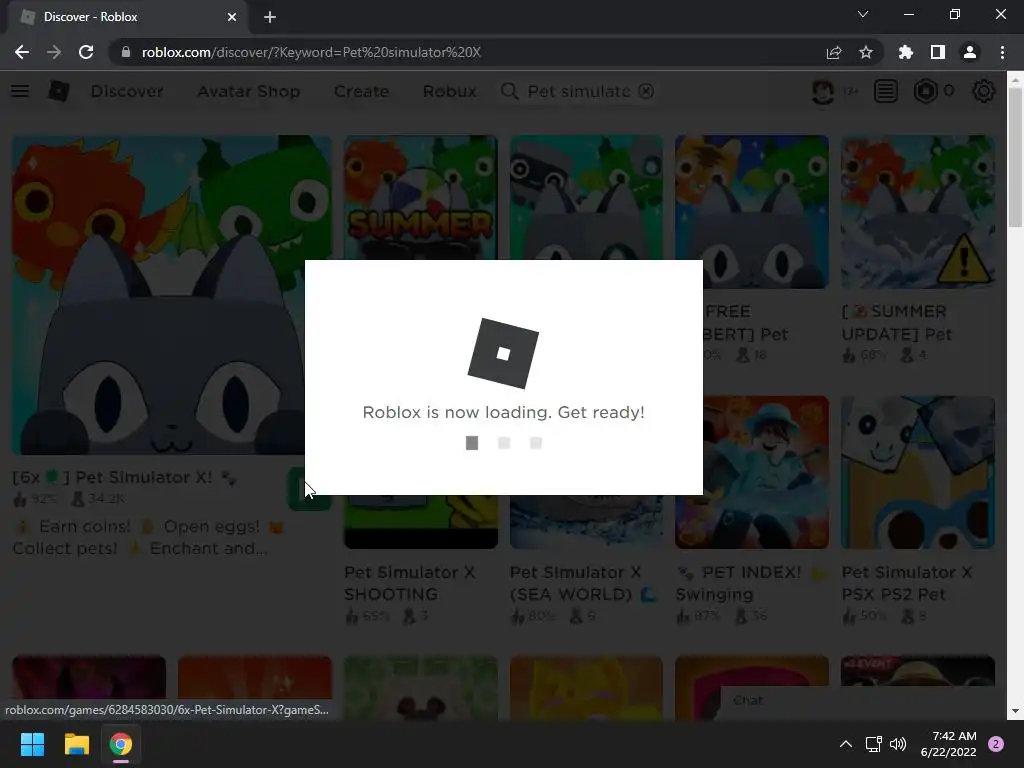Click the [6x] Pet Simulator X! title
This screenshot has height=768, width=1024.
pyautogui.click(x=124, y=477)
